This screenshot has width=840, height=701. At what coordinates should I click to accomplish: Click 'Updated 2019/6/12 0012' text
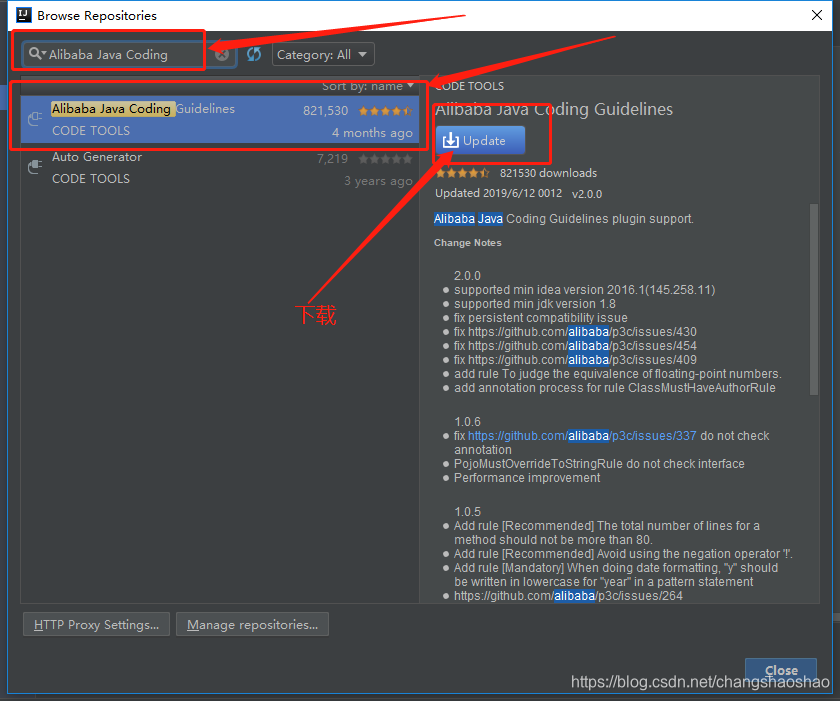pos(498,193)
